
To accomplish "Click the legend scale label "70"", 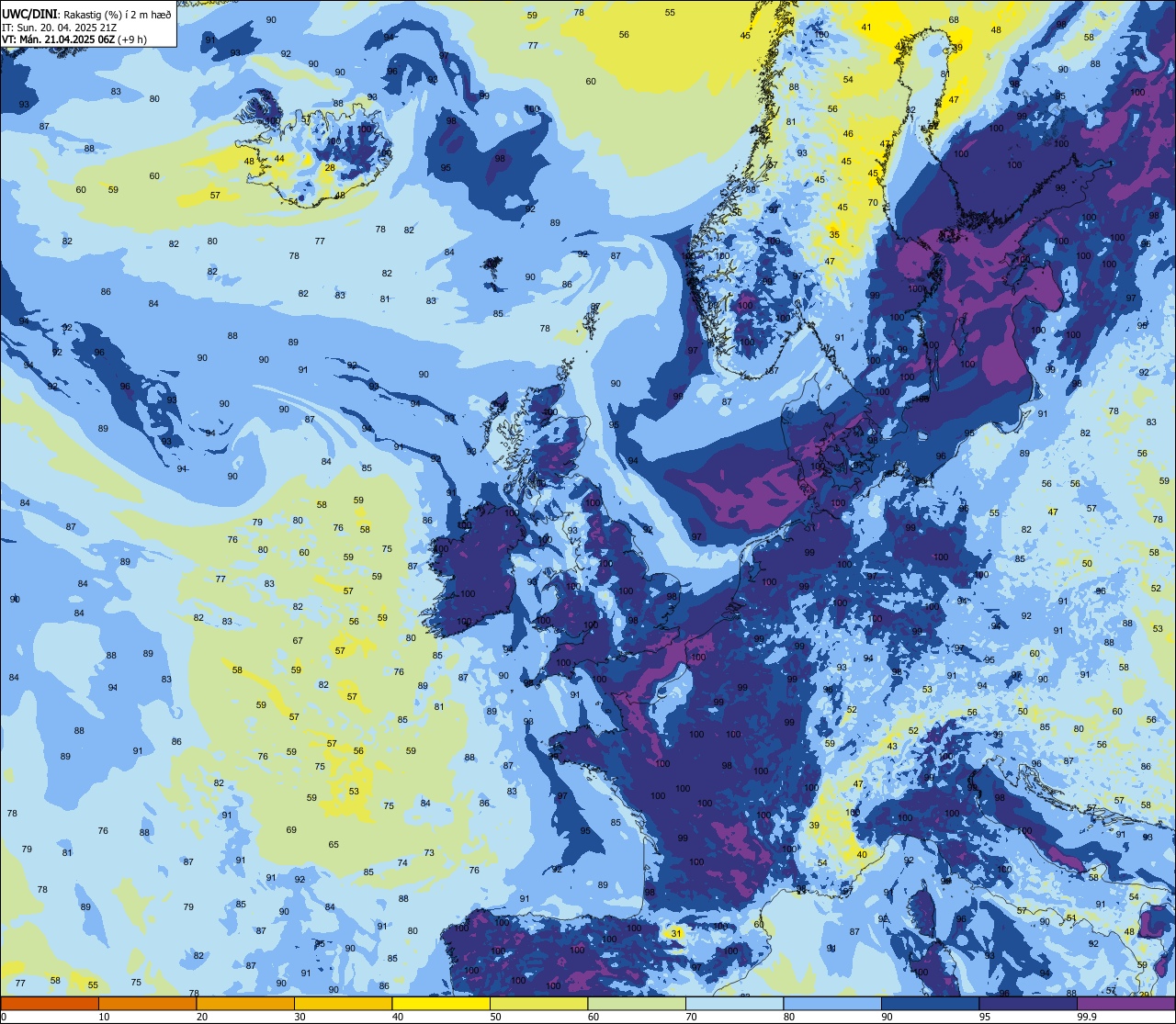I will point(691,1017).
